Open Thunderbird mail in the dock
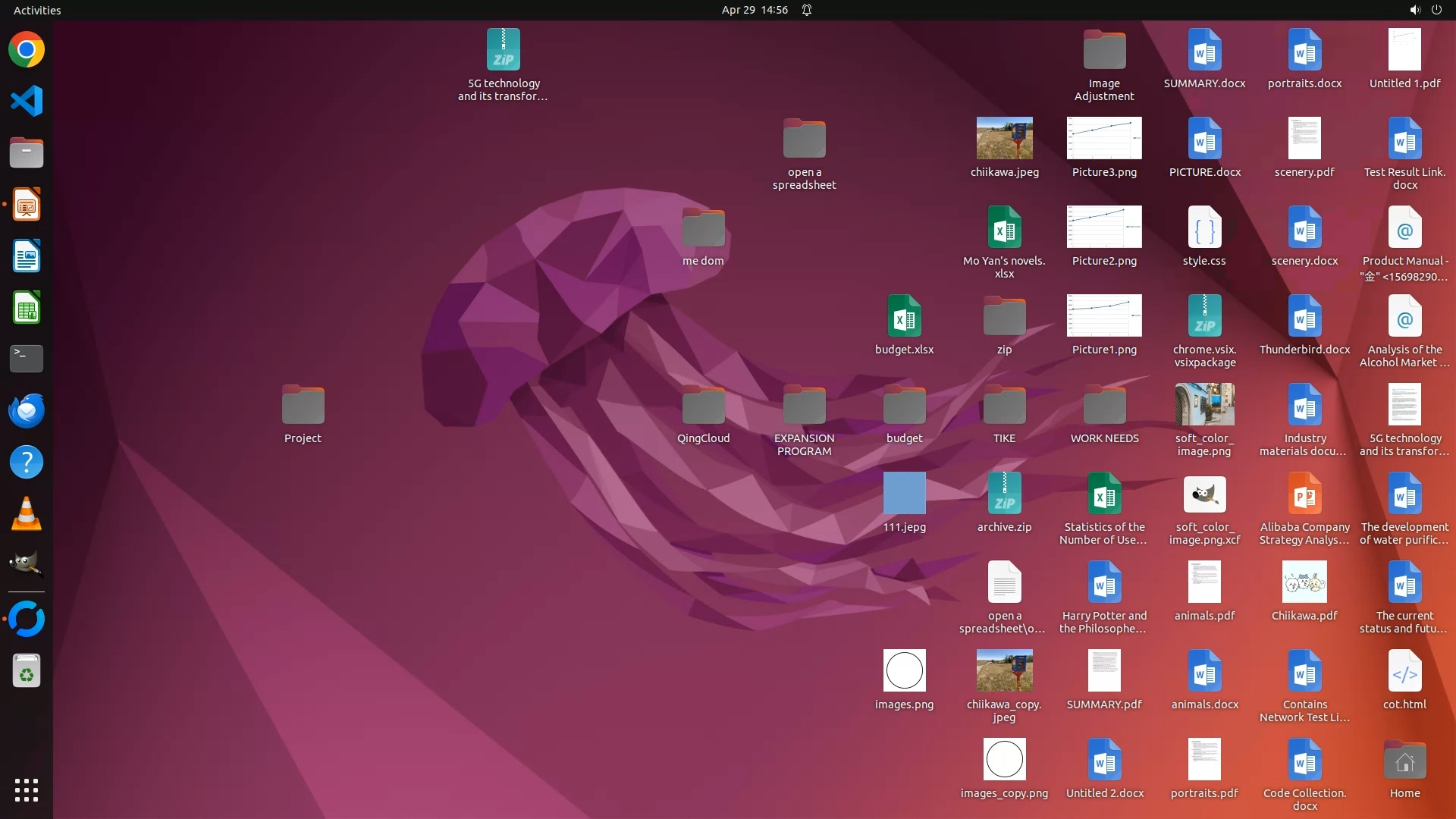Screen dimensions: 1456x819 click(x=27, y=410)
